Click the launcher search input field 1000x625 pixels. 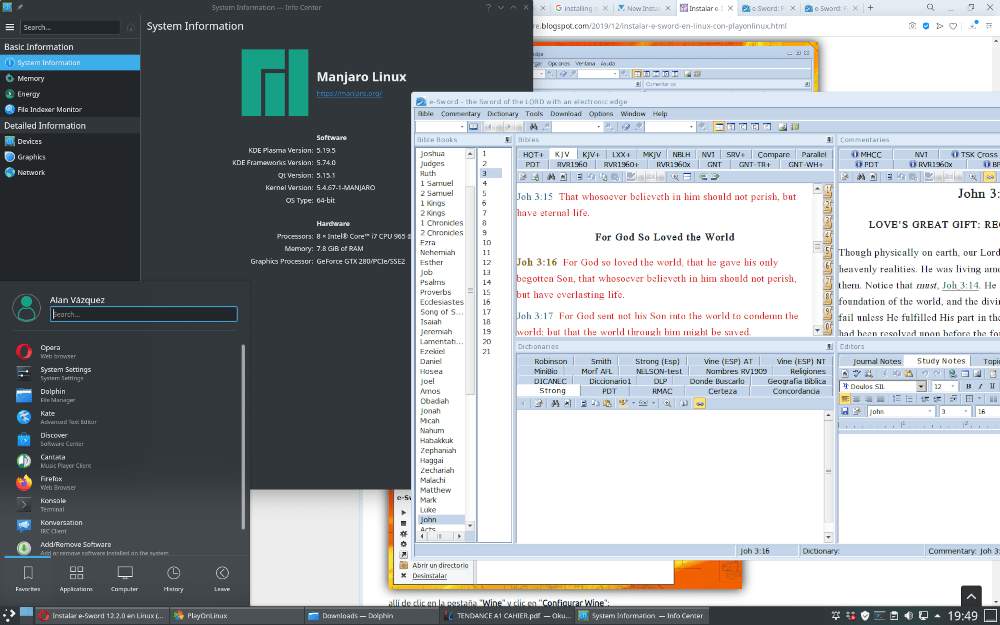point(143,314)
